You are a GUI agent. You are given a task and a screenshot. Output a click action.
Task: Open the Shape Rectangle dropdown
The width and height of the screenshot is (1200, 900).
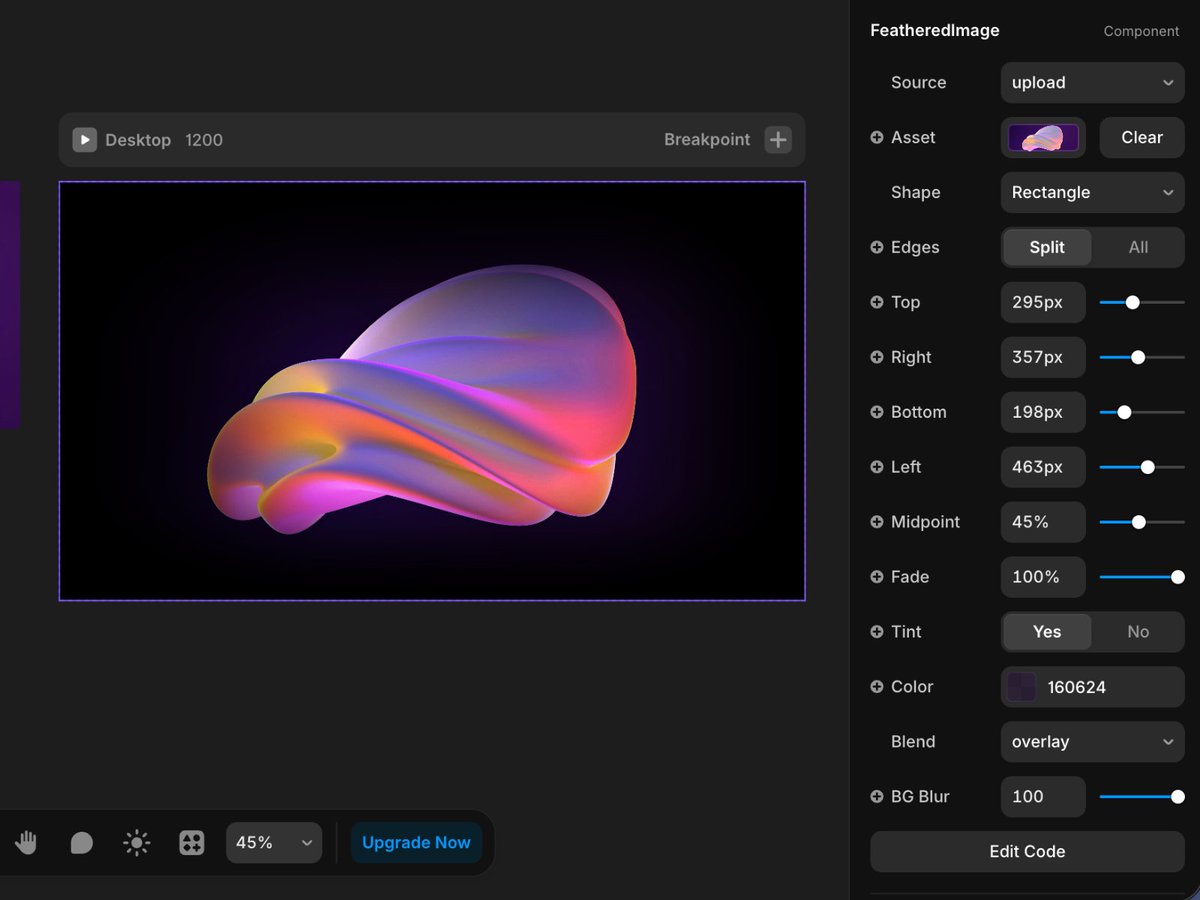[x=1092, y=192]
